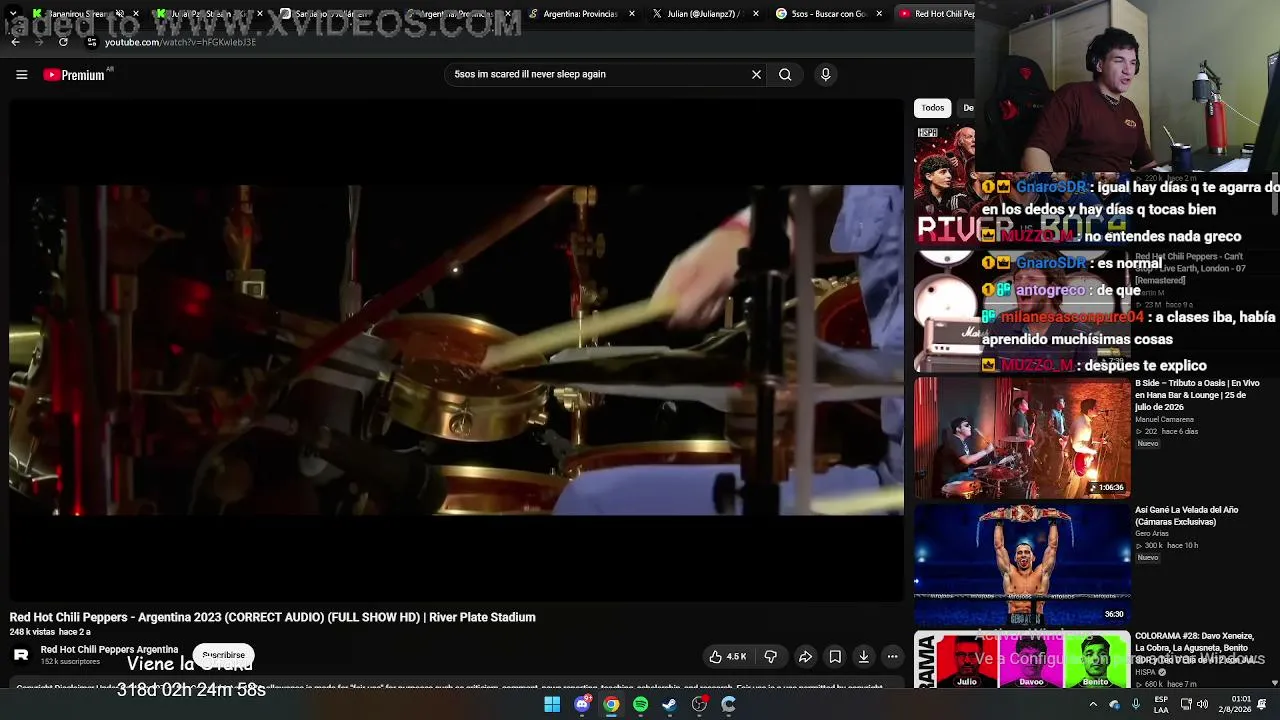
Task: Dislike the video with thumbs-down icon
Action: click(770, 657)
